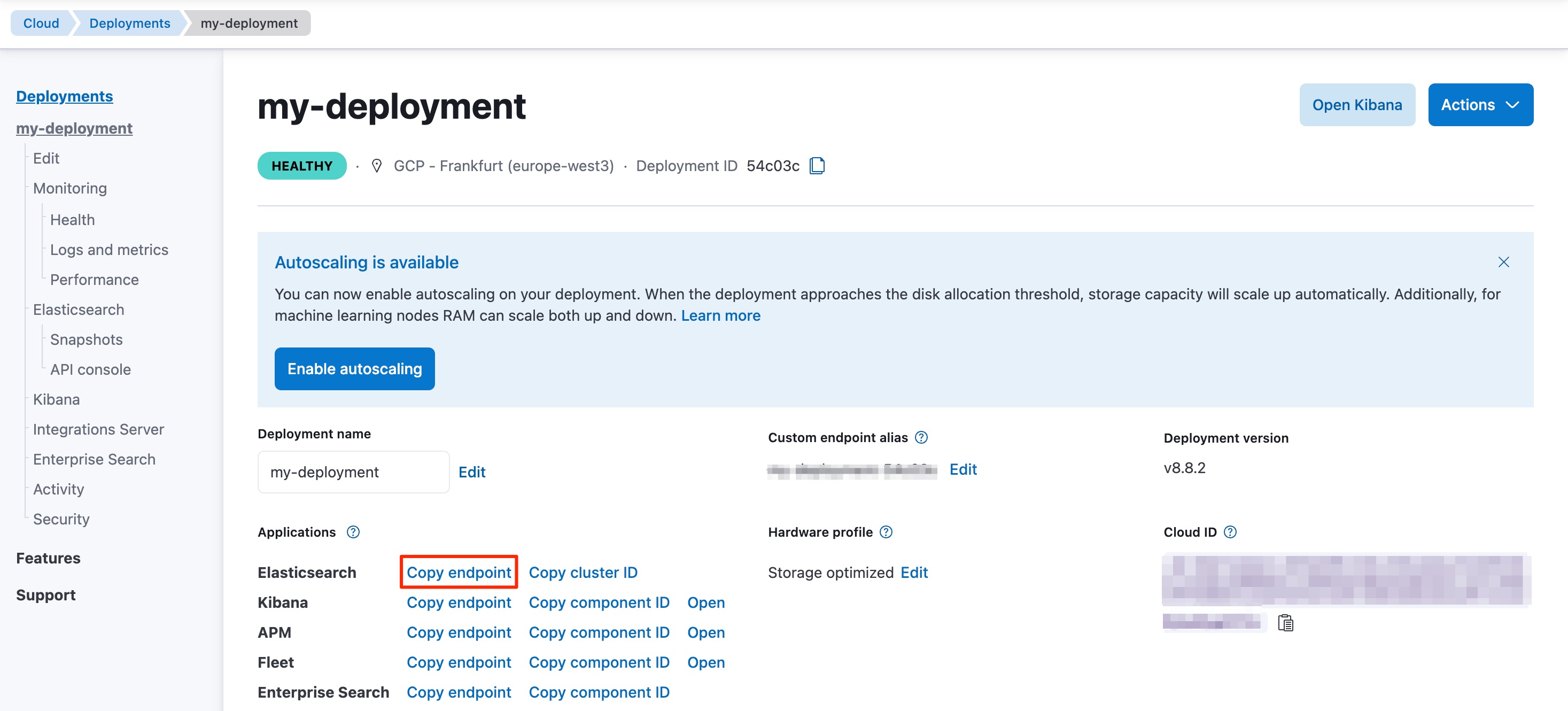
Task: Copy the Elasticsearch endpoint
Action: (459, 572)
